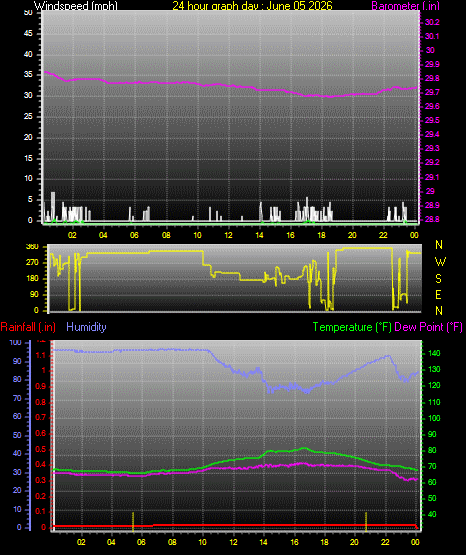Click the 28.8 barometer scale value
Image resolution: width=466 pixels, height=555 pixels.
click(x=432, y=219)
